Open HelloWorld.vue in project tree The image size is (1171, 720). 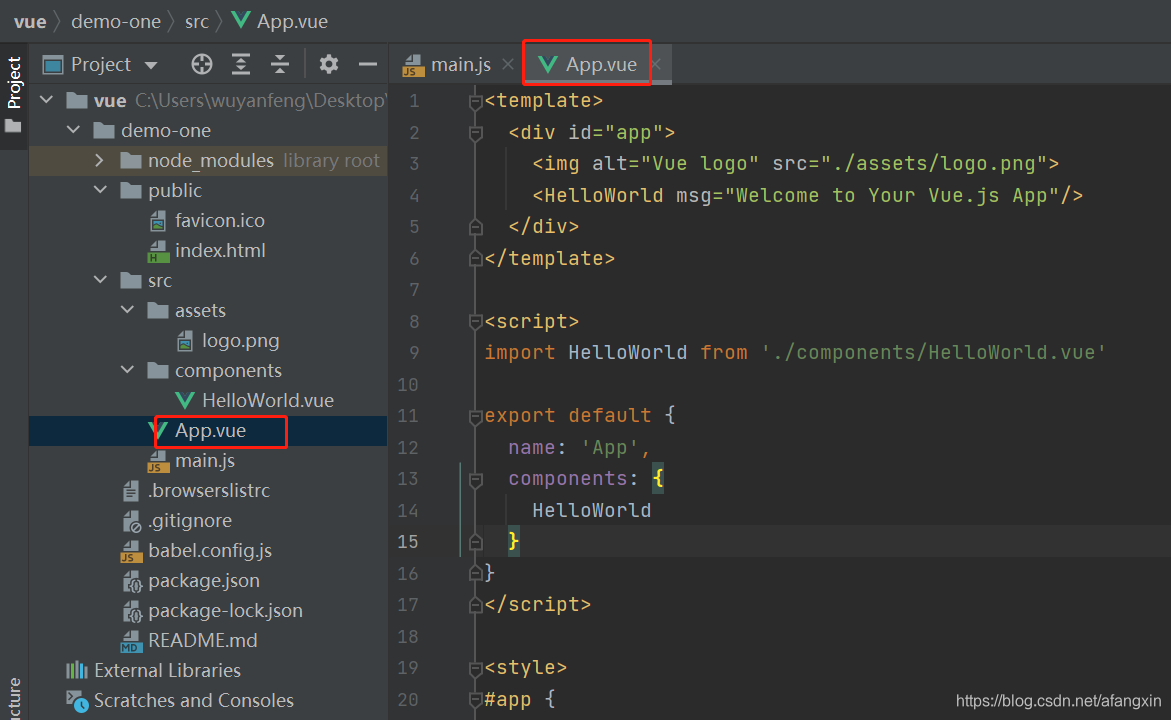[267, 400]
